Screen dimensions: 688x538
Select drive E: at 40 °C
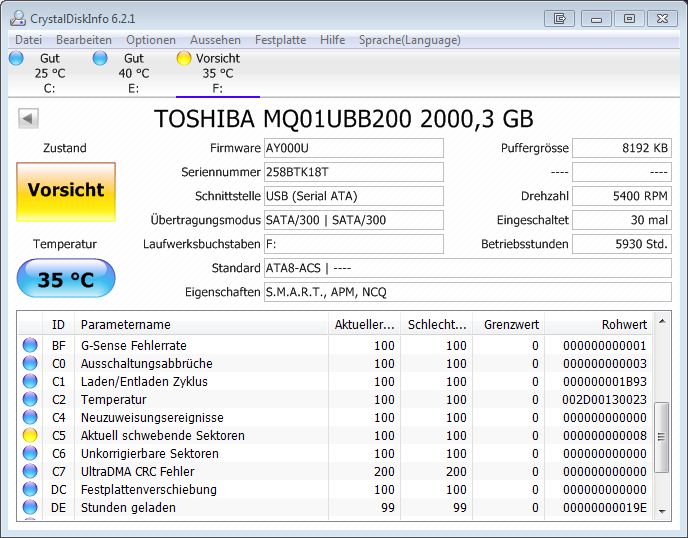click(x=134, y=73)
